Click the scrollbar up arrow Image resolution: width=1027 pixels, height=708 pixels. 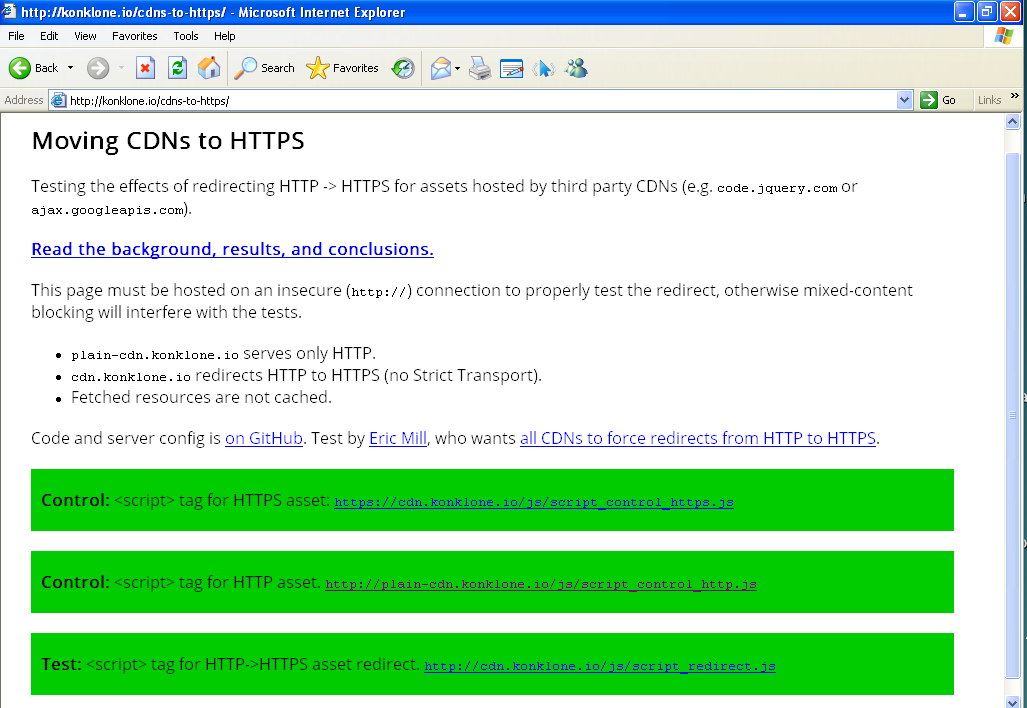[1013, 122]
